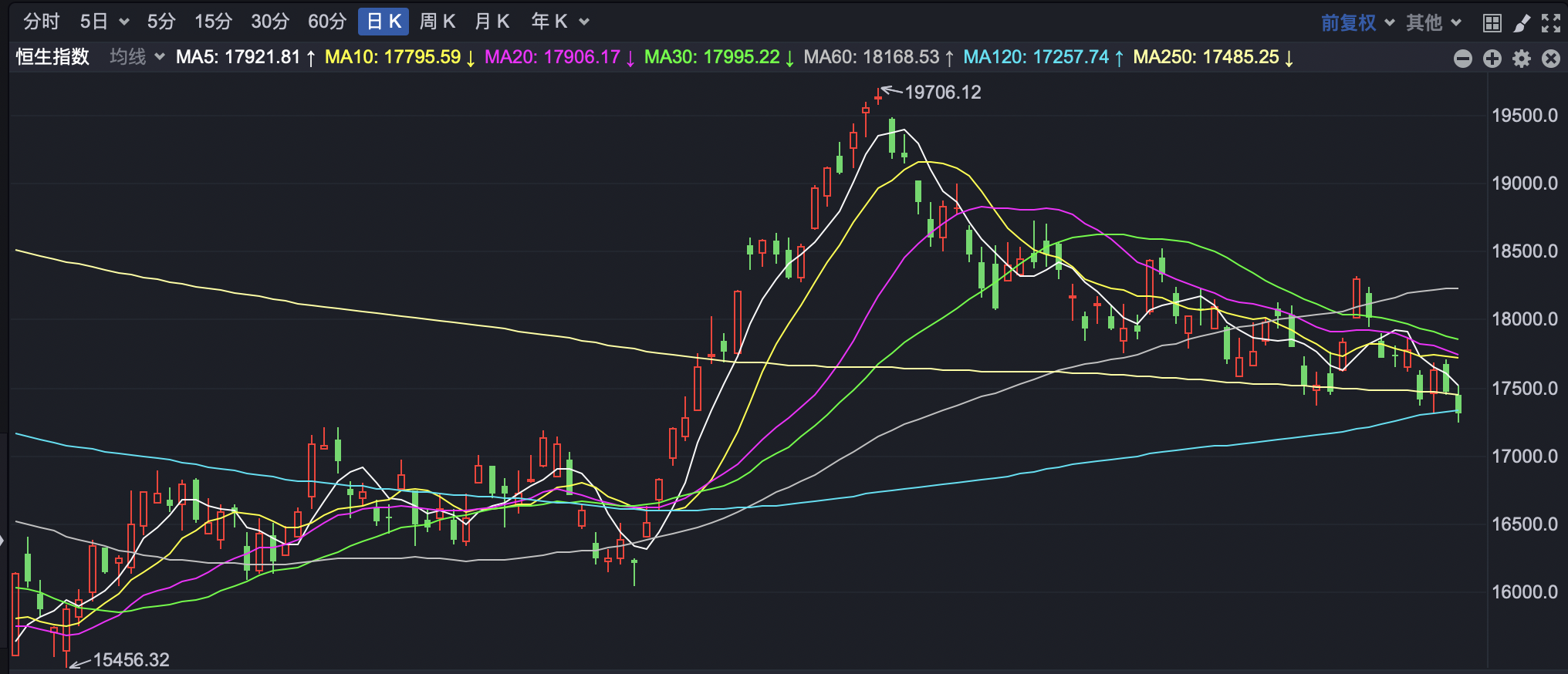The image size is (1568, 674).
Task: Select the 周K weekly candlestick tab
Action: pyautogui.click(x=438, y=22)
